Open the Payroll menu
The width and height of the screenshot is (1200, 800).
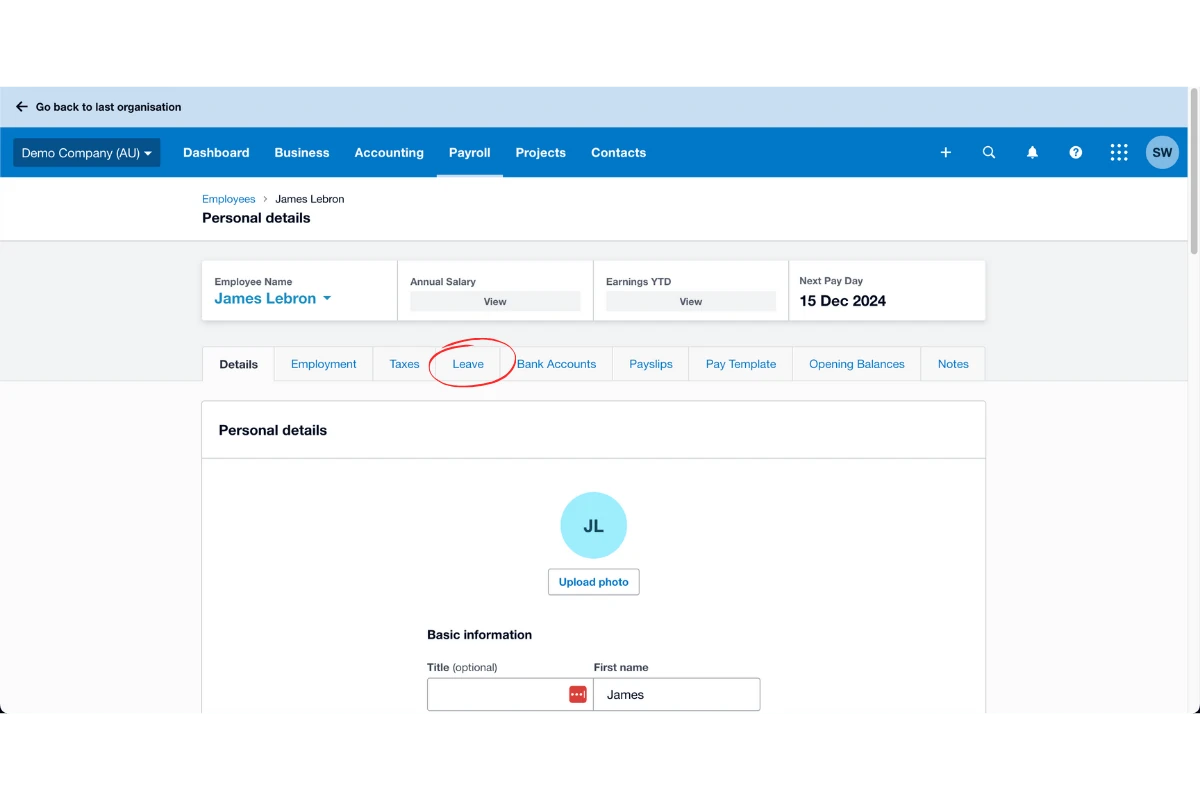point(470,153)
